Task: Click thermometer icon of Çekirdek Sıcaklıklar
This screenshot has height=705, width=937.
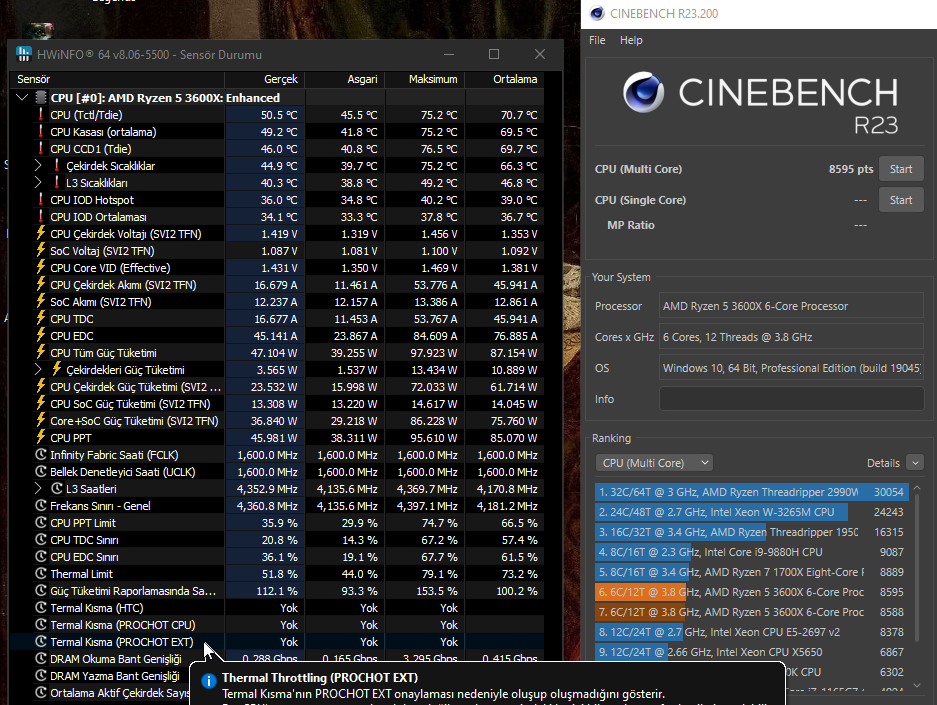Action: click(x=57, y=165)
